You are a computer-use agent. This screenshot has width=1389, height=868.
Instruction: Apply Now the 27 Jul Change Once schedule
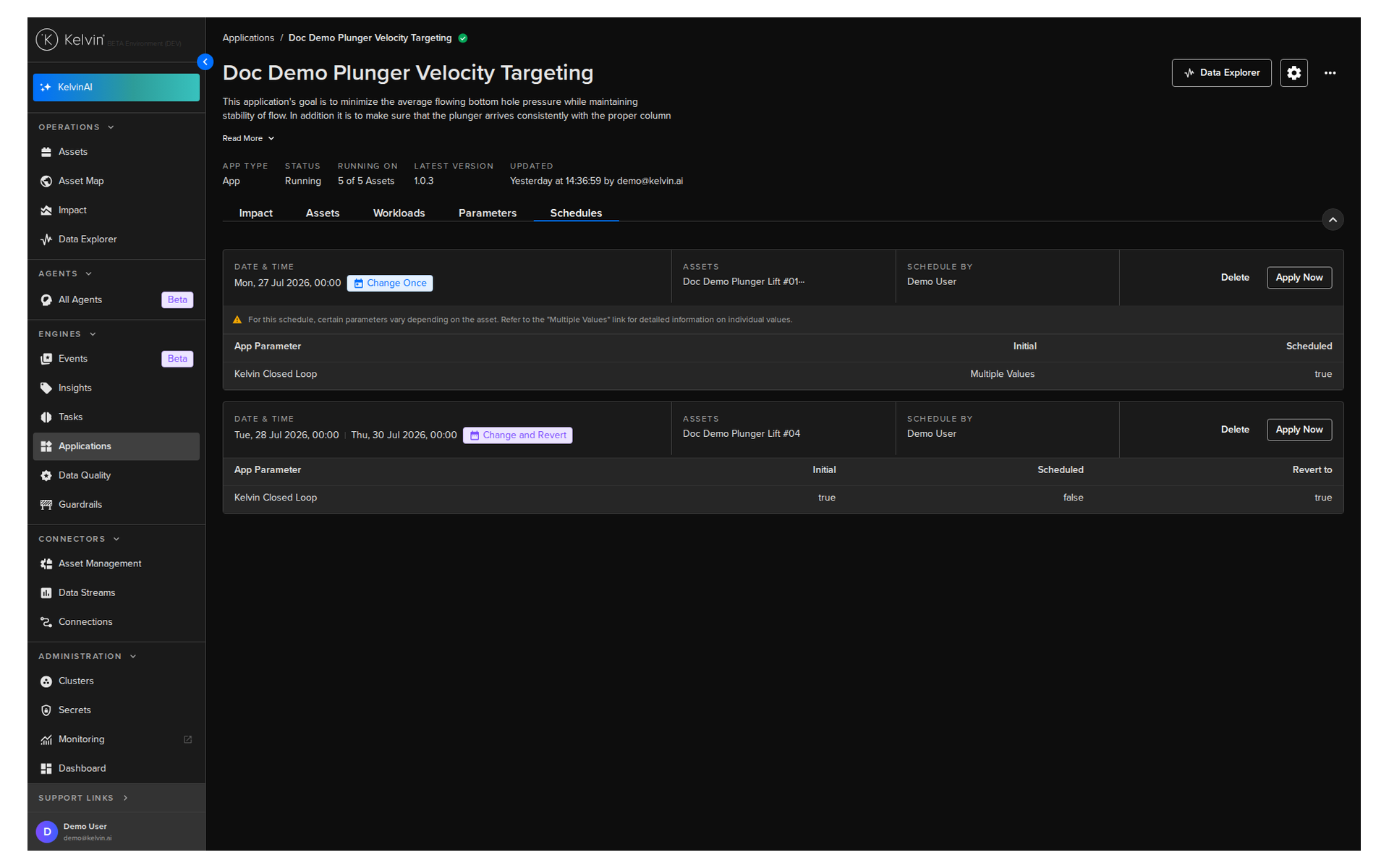[x=1299, y=278]
